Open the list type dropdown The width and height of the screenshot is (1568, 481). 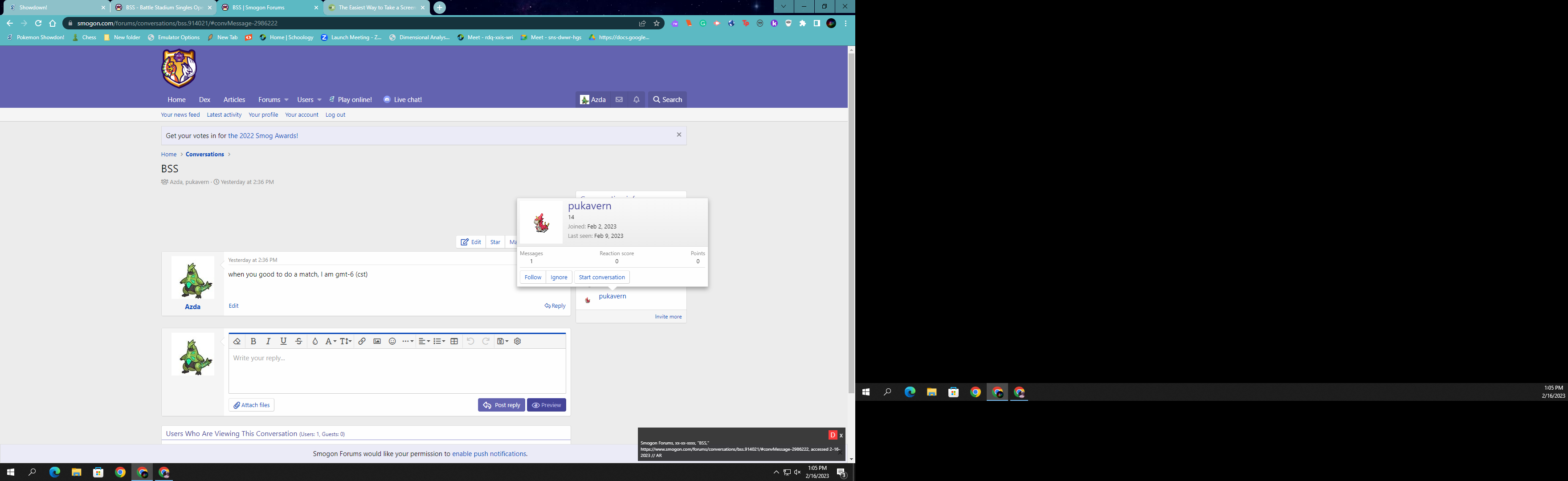[439, 342]
